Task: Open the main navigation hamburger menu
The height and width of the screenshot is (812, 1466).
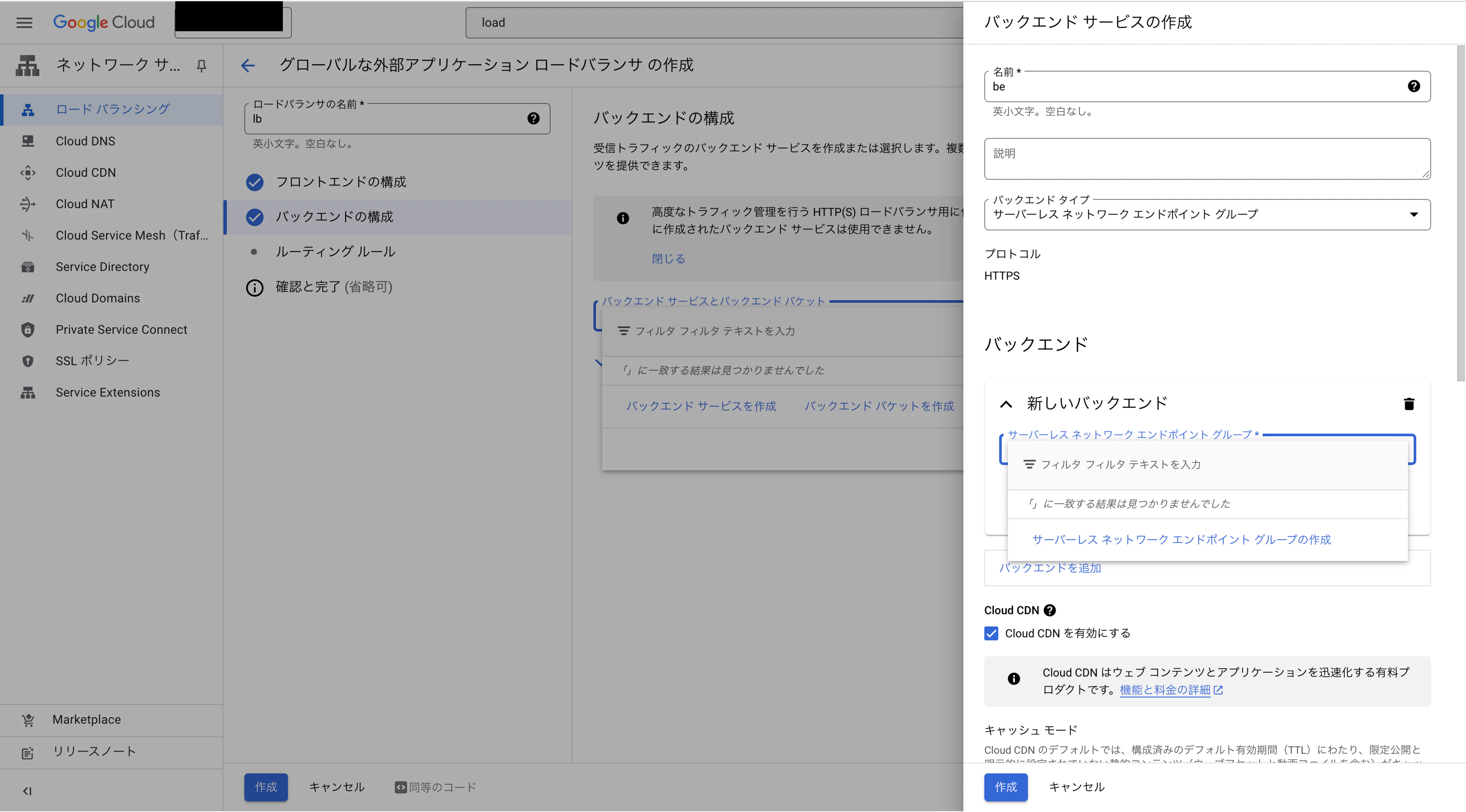Action: click(24, 23)
